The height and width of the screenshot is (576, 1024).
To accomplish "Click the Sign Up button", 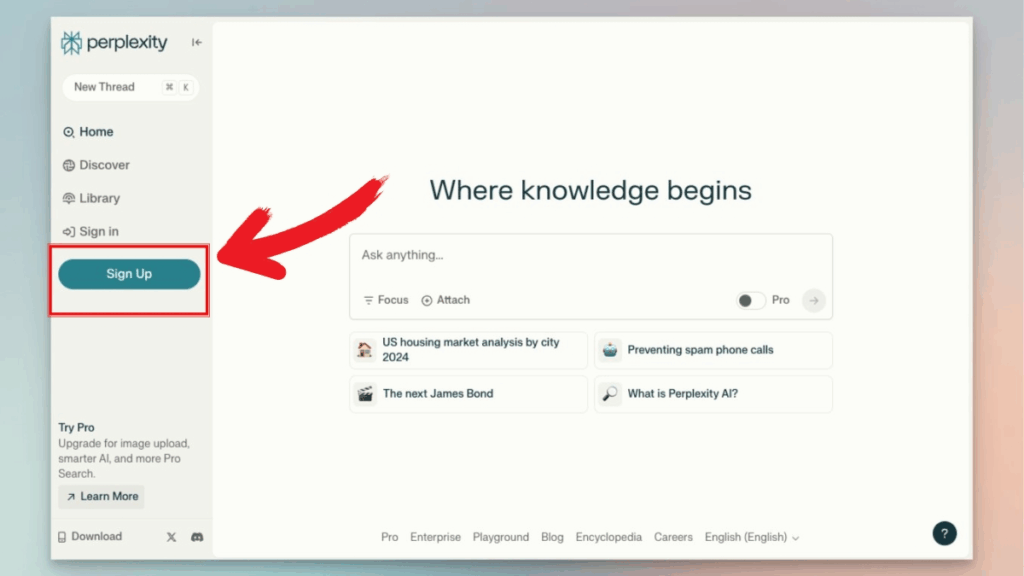I will tap(129, 274).
